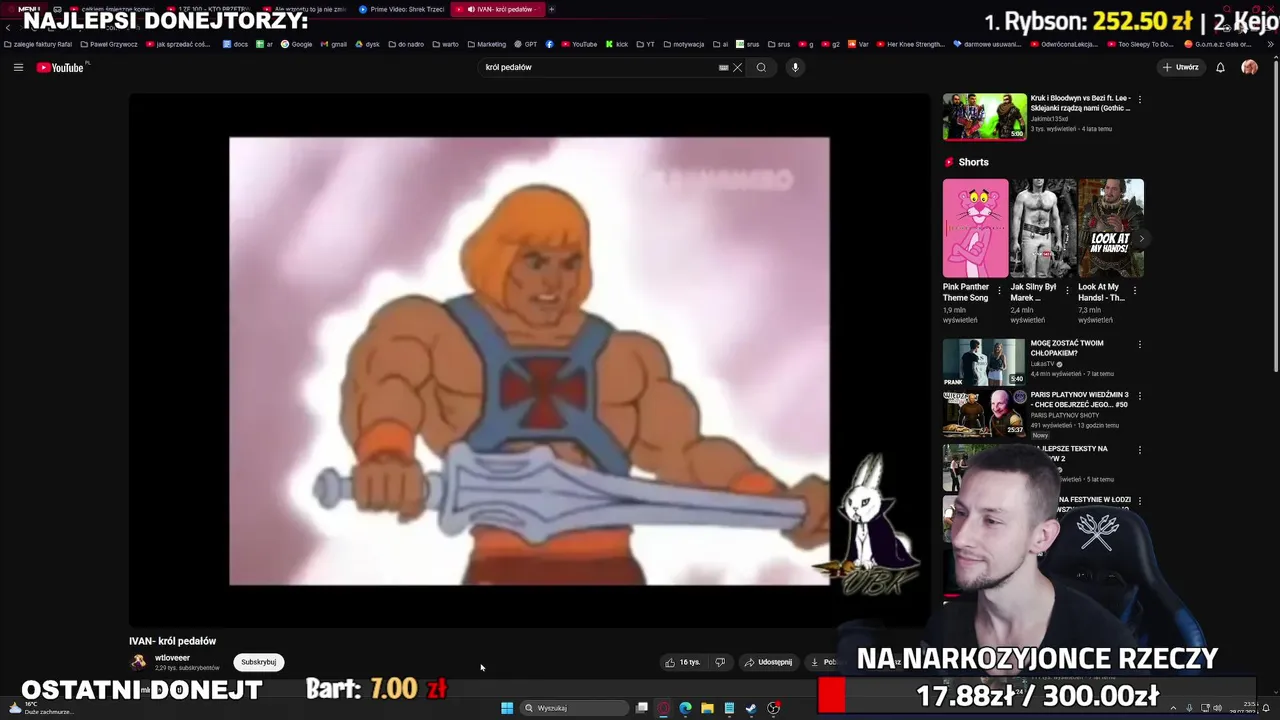Screen dimensions: 1280x720
Task: Open the Jak Silny Był Marek short
Action: [1043, 228]
